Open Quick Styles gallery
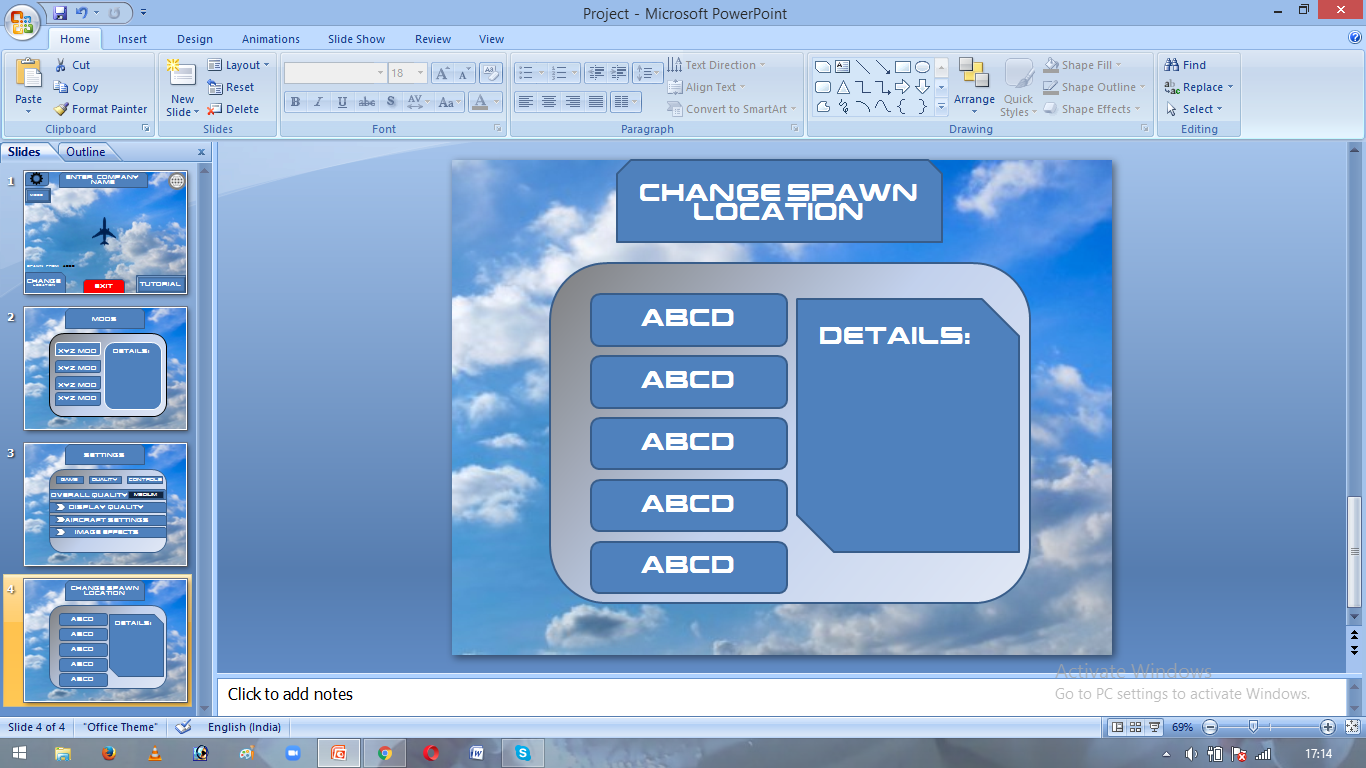 point(1018,87)
